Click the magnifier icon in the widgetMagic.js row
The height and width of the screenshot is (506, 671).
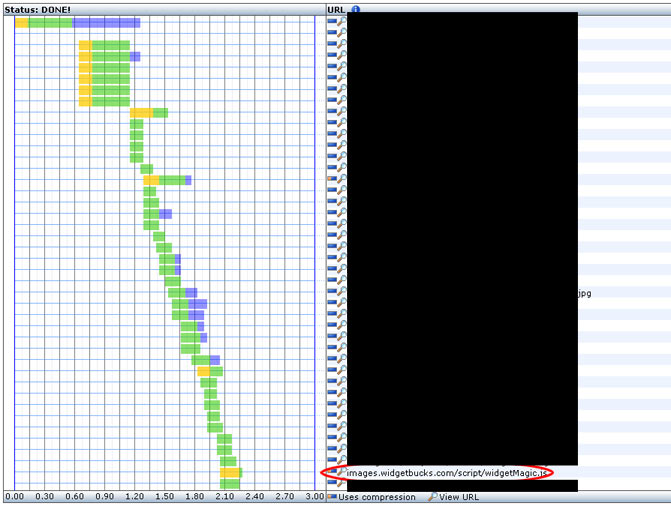point(341,472)
